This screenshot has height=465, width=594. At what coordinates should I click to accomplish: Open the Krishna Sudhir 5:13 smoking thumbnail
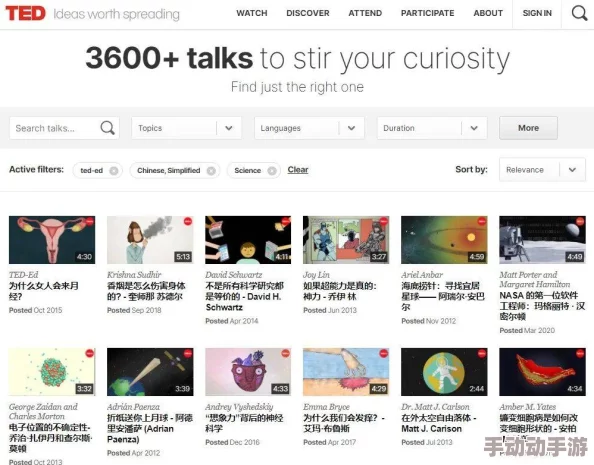tap(150, 240)
